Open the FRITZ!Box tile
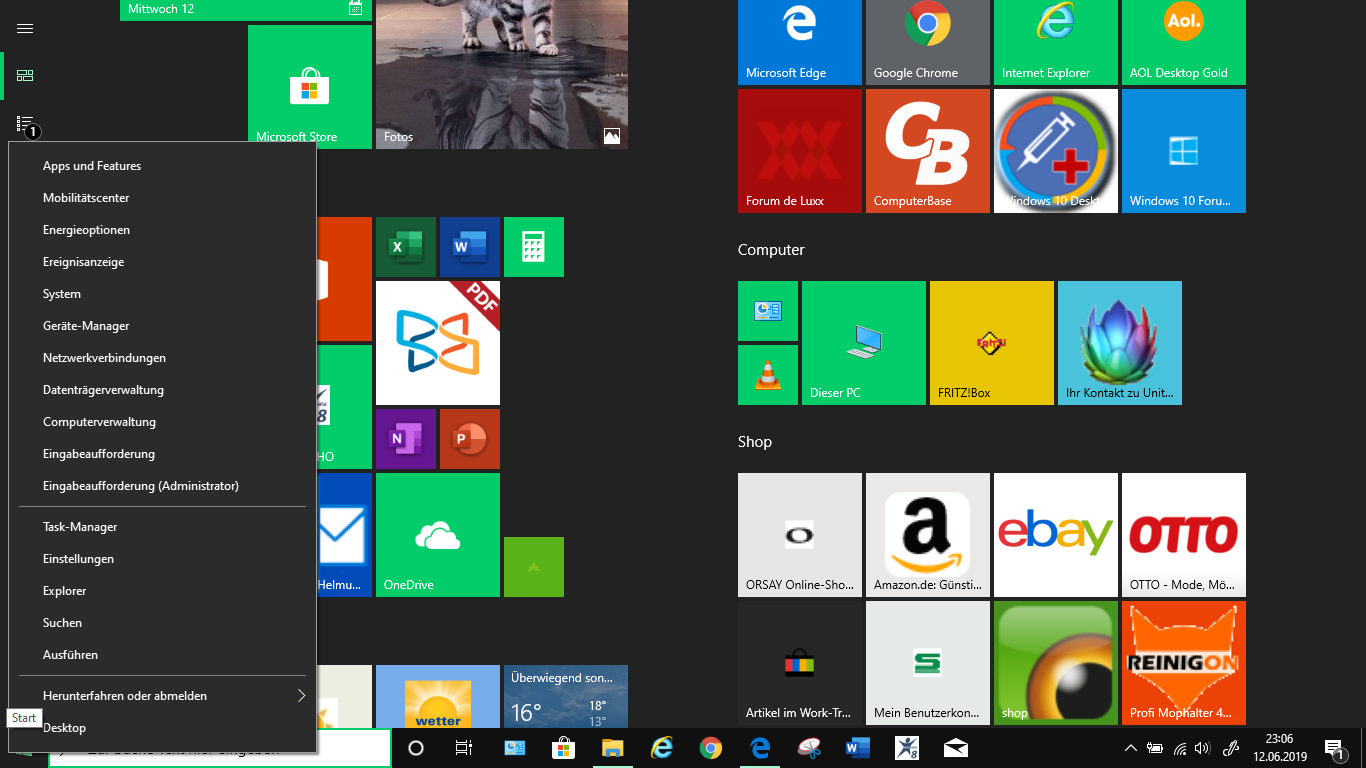Viewport: 1366px width, 768px height. click(x=991, y=343)
